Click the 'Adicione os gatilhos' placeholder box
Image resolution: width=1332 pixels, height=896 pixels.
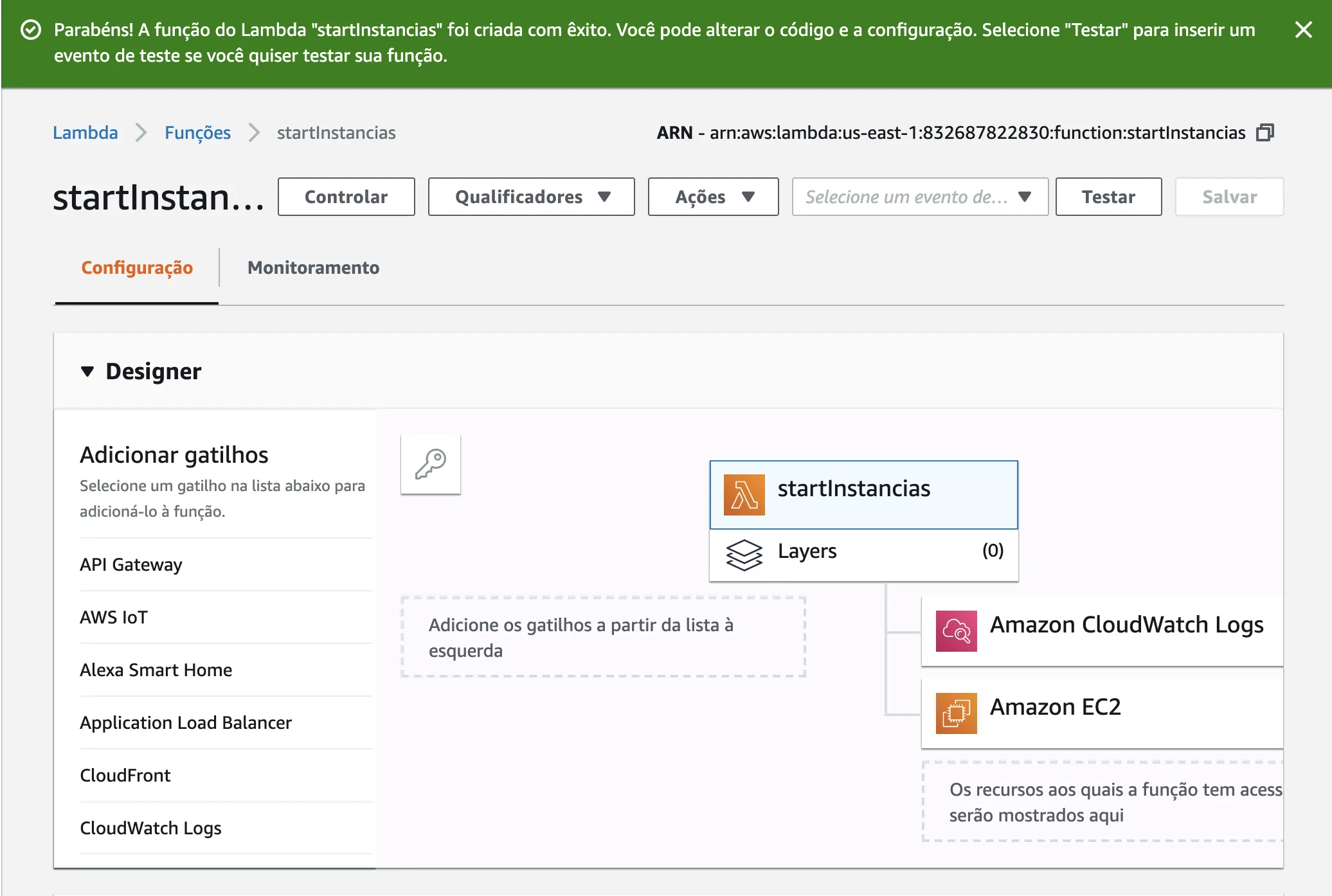(603, 637)
